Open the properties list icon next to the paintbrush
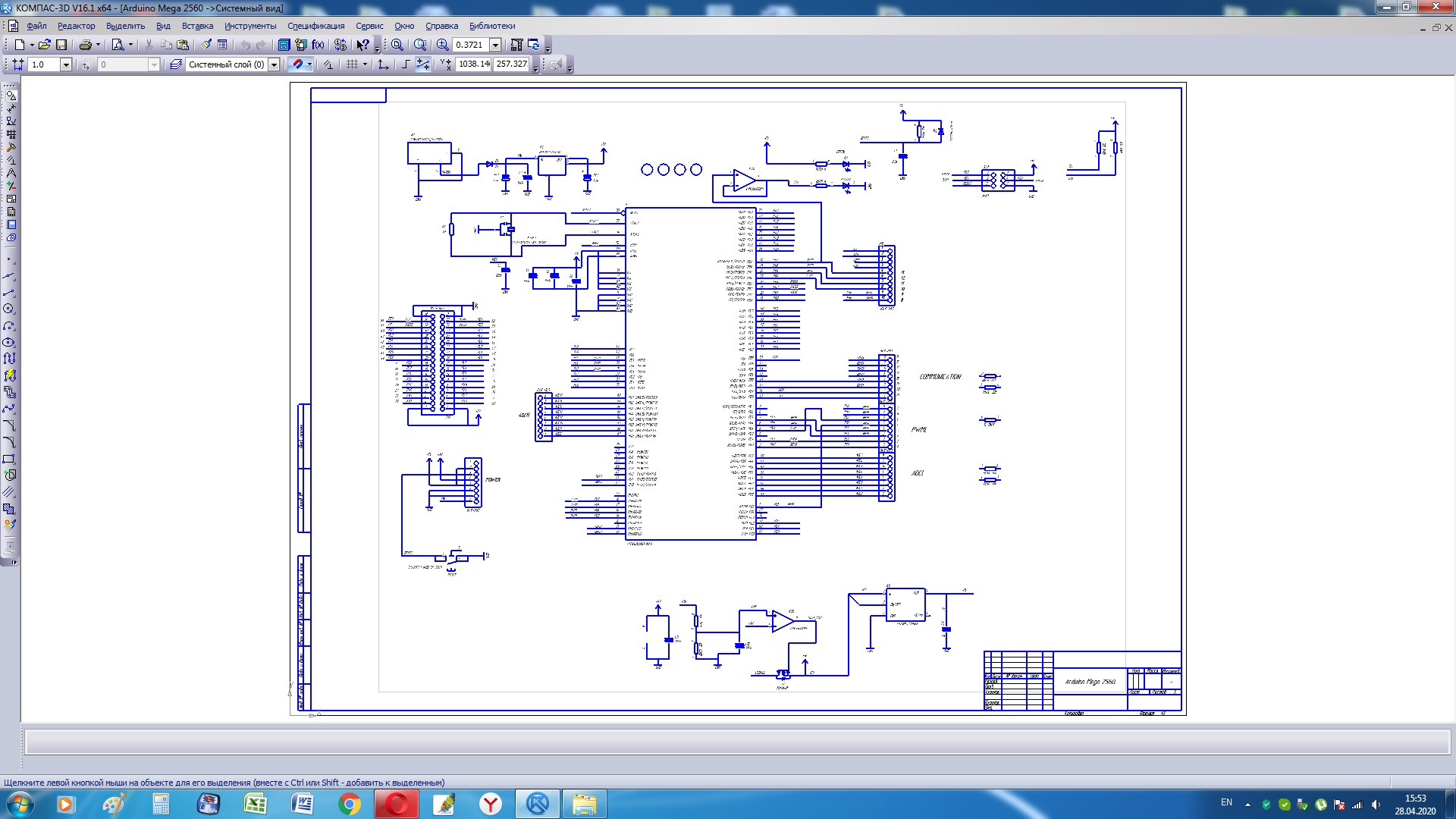 coord(222,45)
